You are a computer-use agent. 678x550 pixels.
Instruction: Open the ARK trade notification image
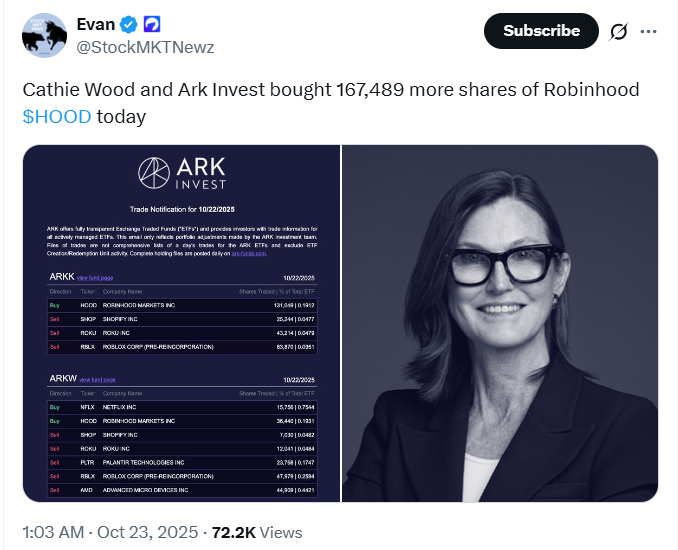click(181, 323)
